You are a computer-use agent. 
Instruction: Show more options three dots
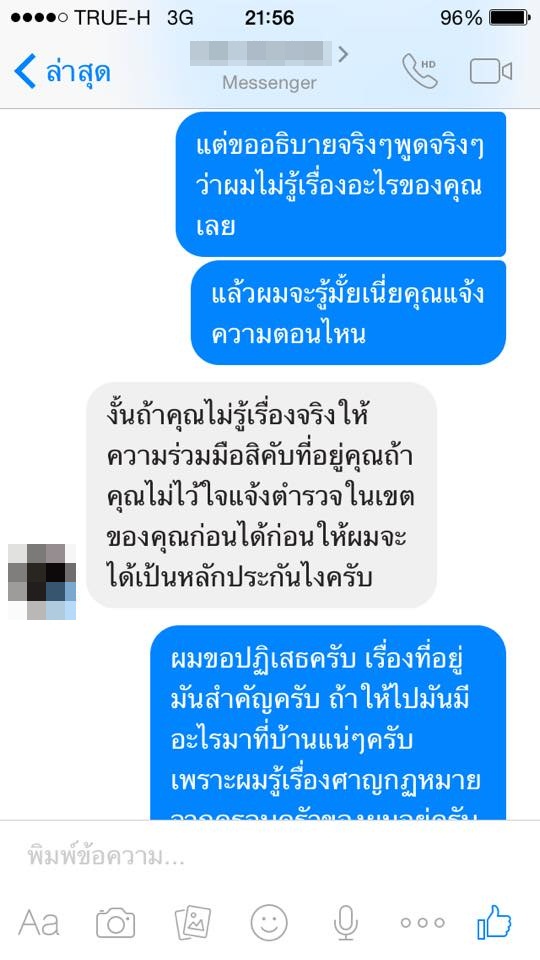(x=422, y=923)
